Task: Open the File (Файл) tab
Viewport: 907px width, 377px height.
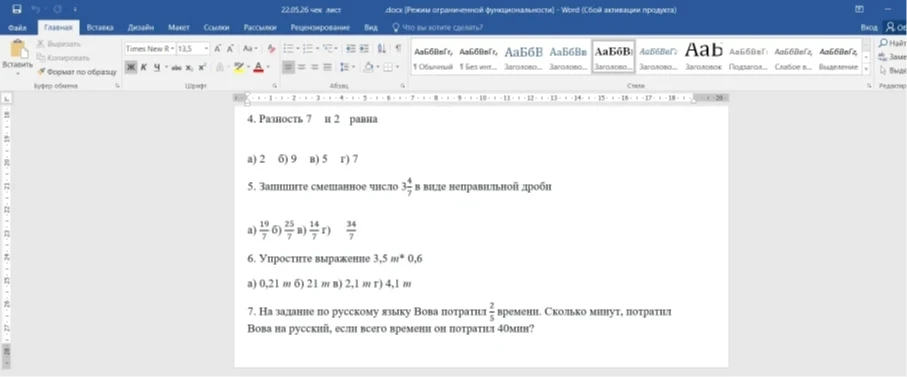Action: coord(17,27)
